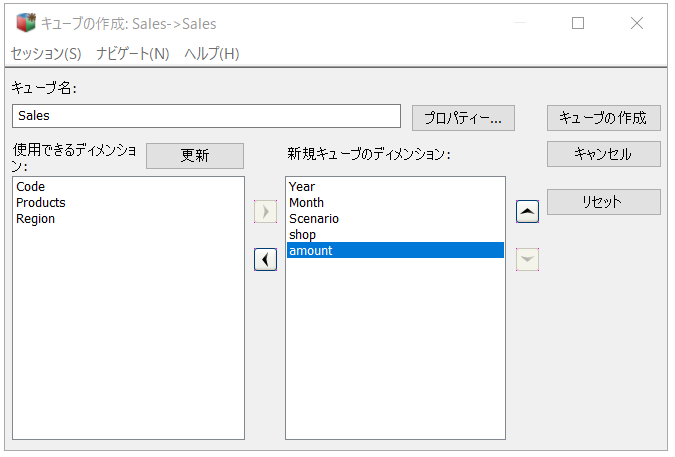Focus the cube name field containing Sales
Image resolution: width=675 pixels, height=457 pixels.
(x=207, y=116)
